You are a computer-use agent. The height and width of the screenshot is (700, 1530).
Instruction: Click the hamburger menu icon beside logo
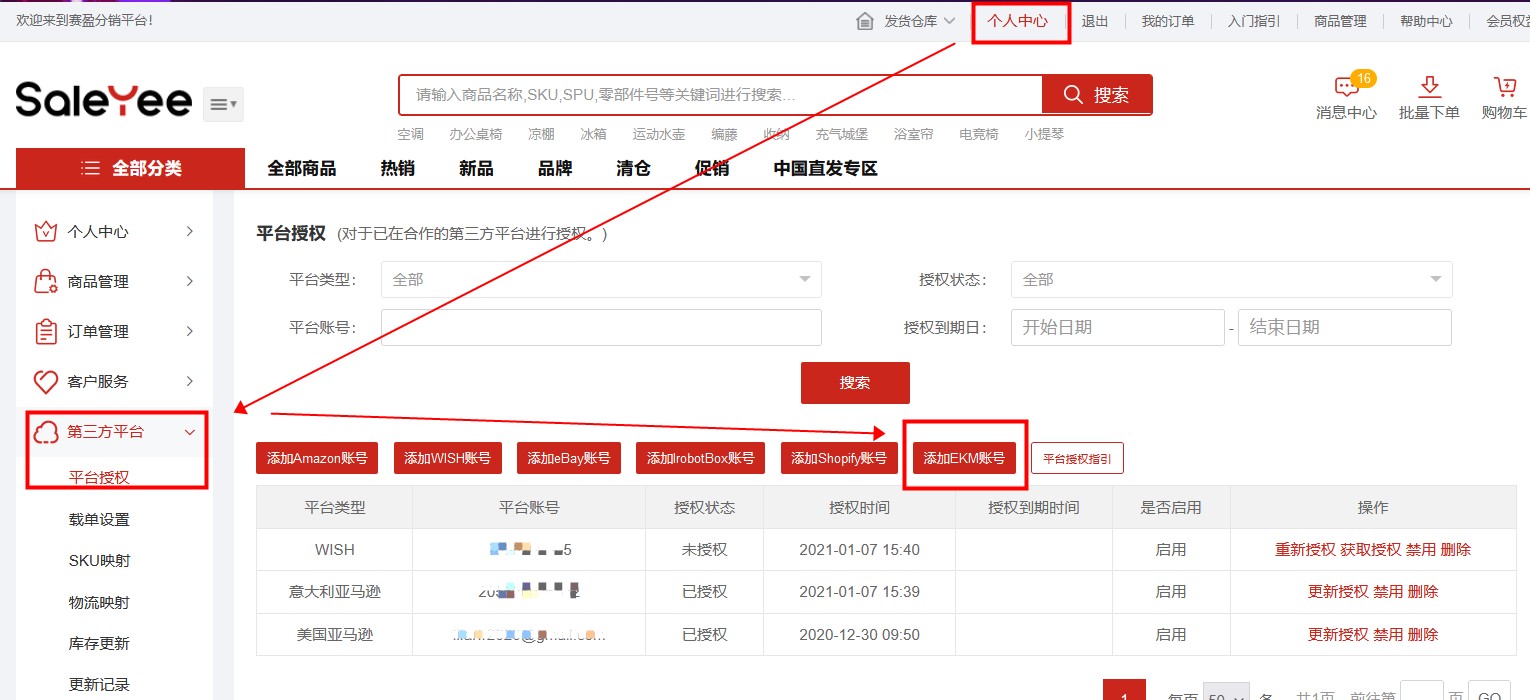click(223, 104)
